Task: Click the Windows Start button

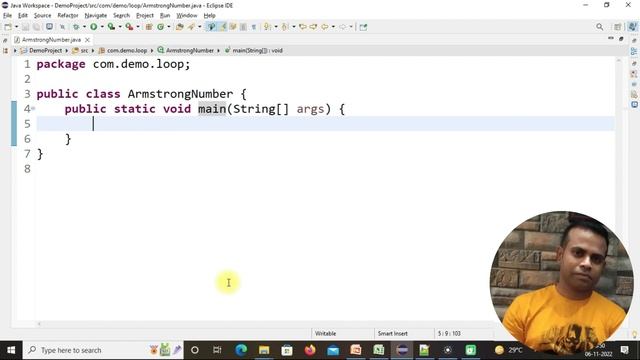Action: [11, 350]
